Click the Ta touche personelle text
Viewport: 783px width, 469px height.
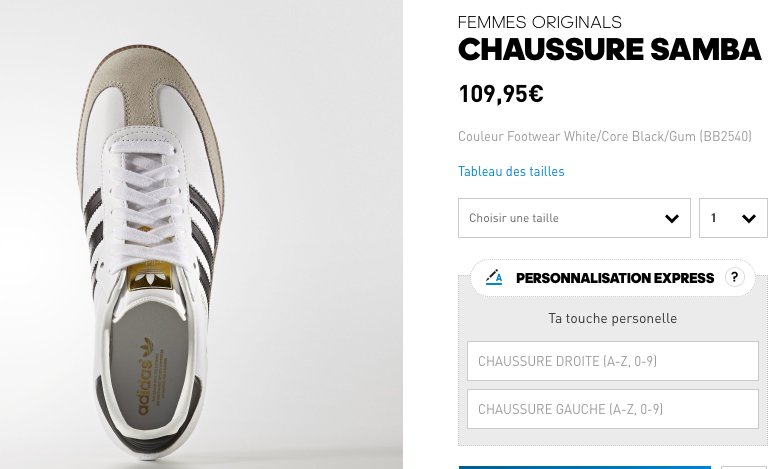(x=613, y=318)
